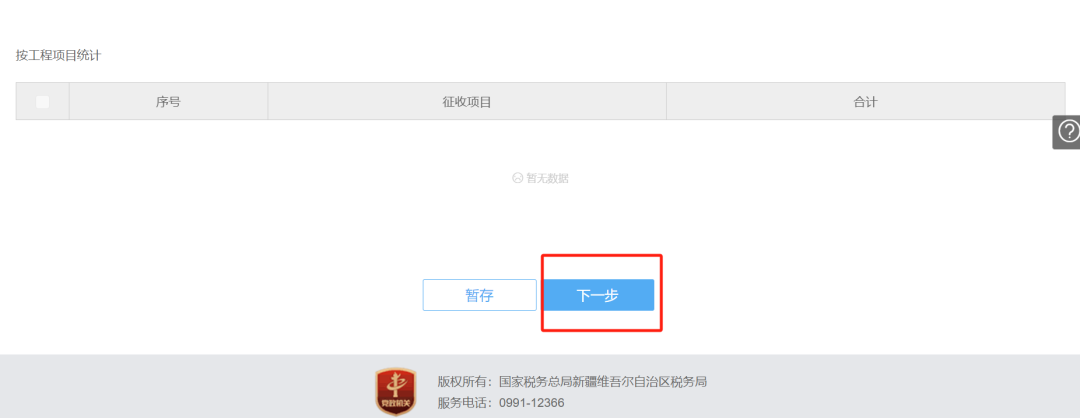Image resolution: width=1080 pixels, height=418 pixels.
Task: Click the checkbox column header cell
Action: pyautogui.click(x=43, y=102)
